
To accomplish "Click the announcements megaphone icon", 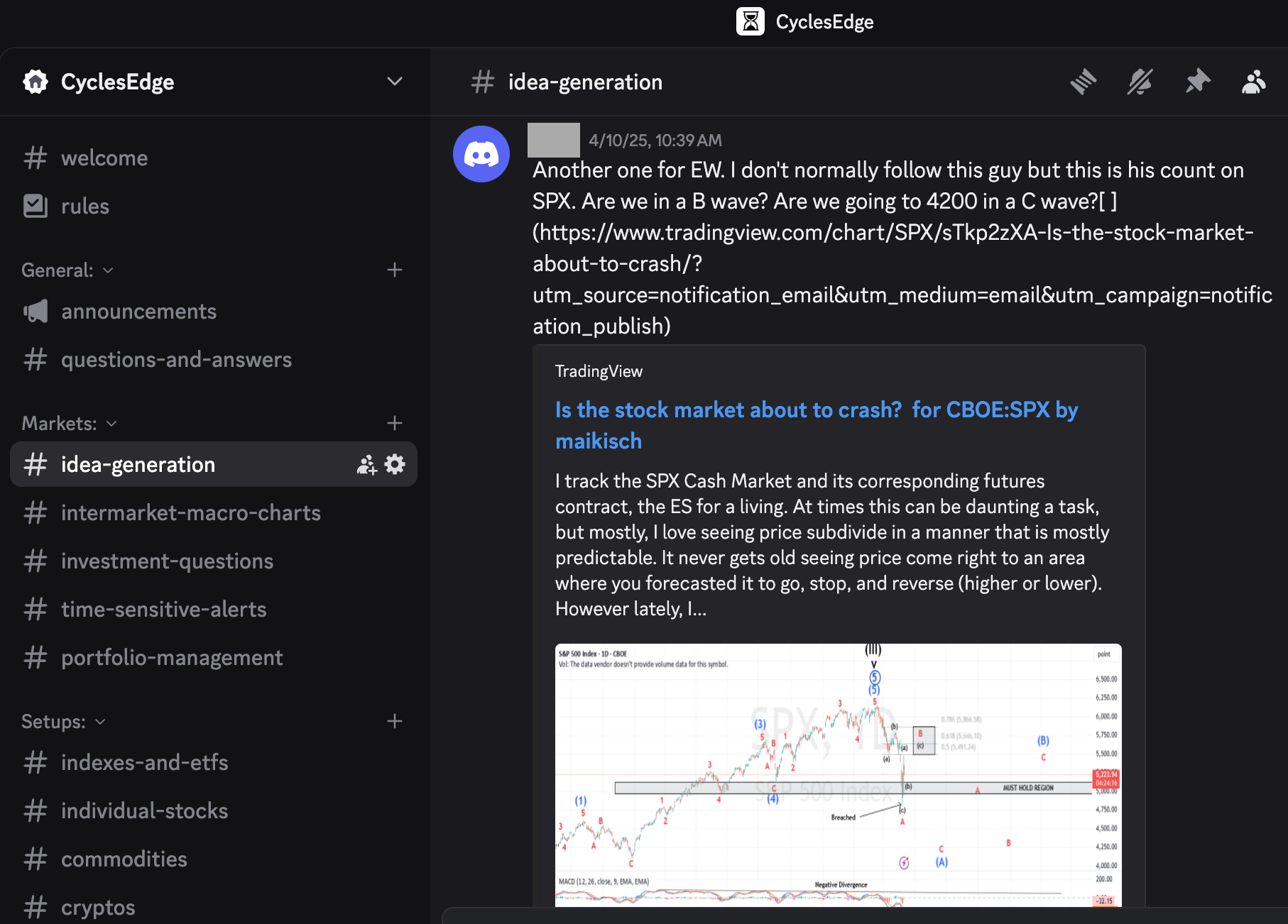I will (36, 311).
